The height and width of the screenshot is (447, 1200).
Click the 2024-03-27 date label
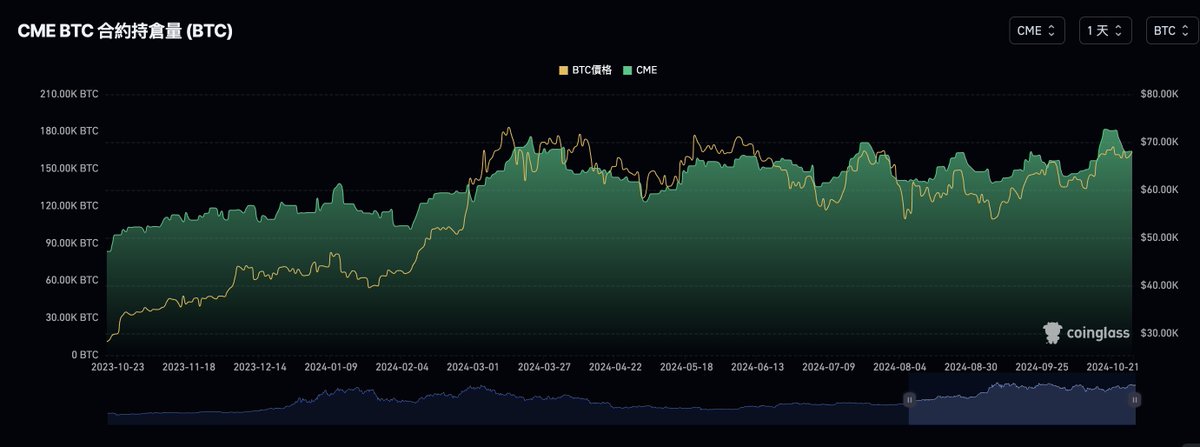(x=544, y=367)
